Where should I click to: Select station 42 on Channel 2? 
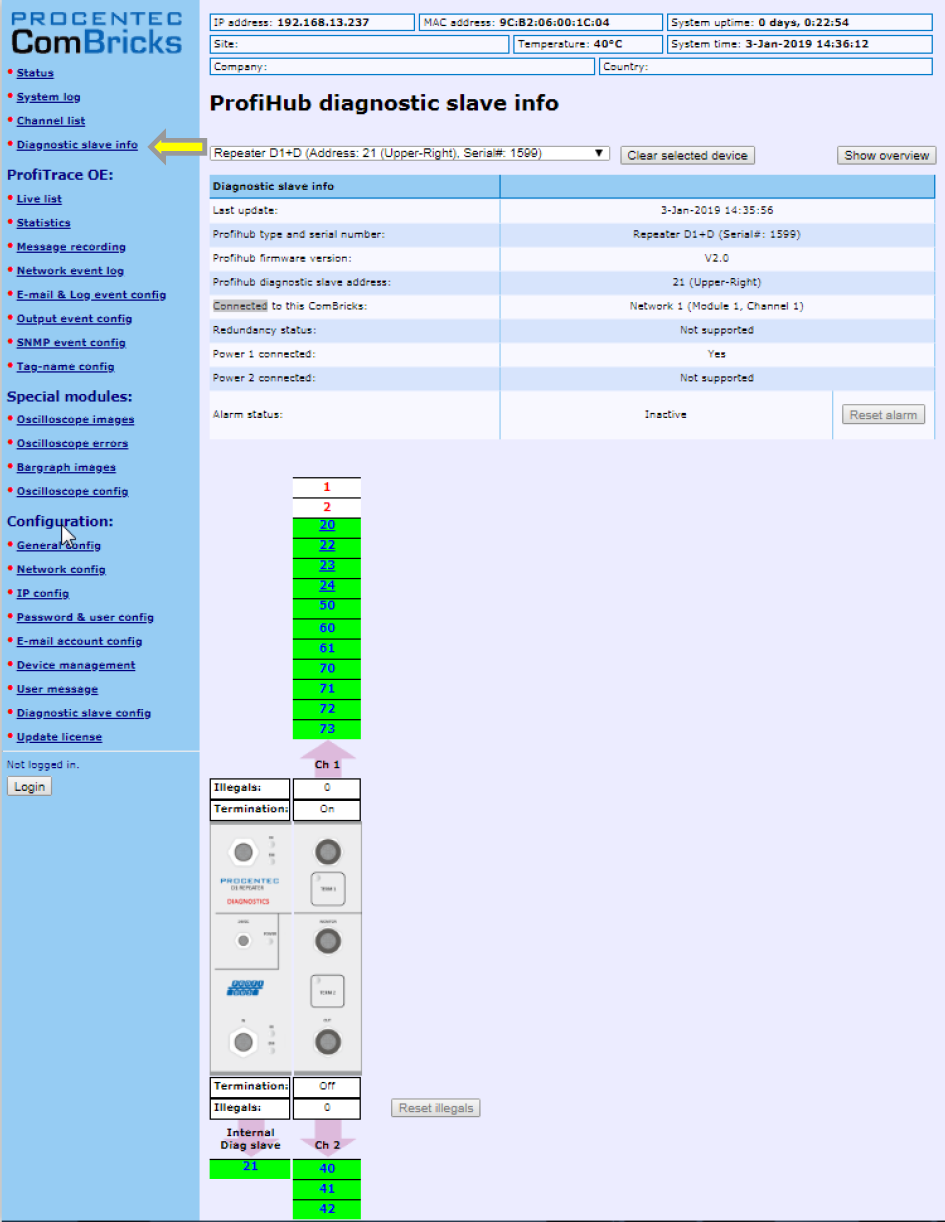327,1209
